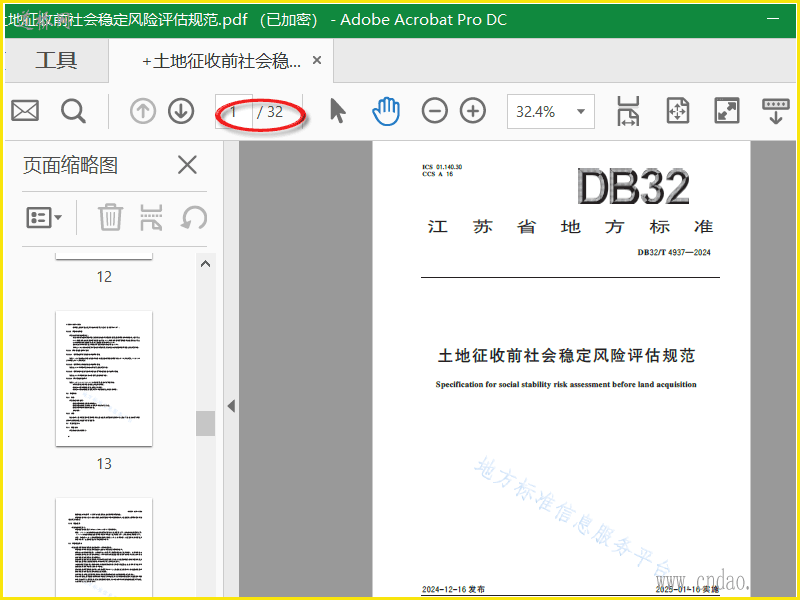Click the rotate pages icon
800x600 pixels.
click(x=194, y=218)
